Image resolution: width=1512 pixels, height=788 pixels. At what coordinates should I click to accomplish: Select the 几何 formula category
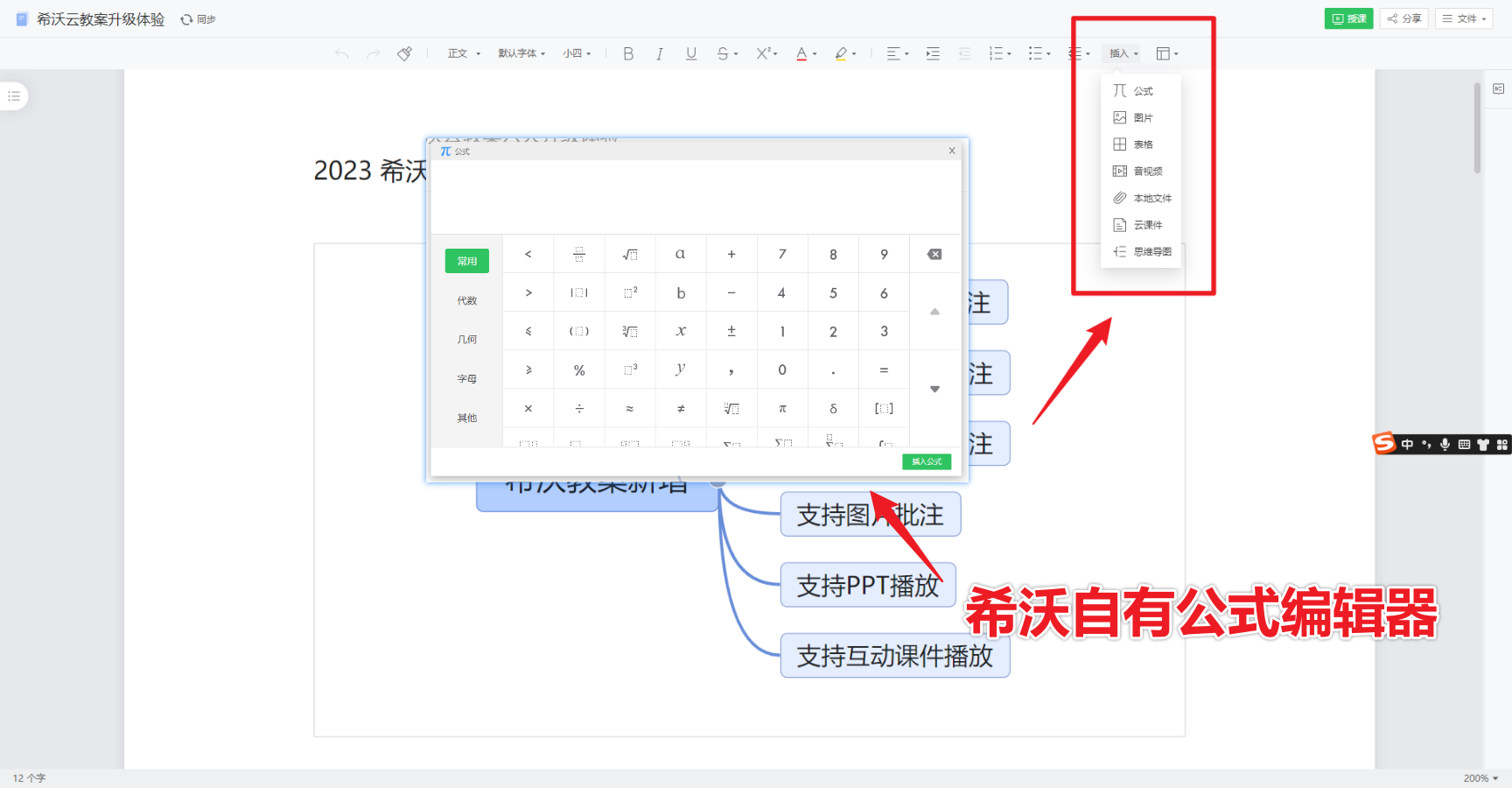[467, 340]
